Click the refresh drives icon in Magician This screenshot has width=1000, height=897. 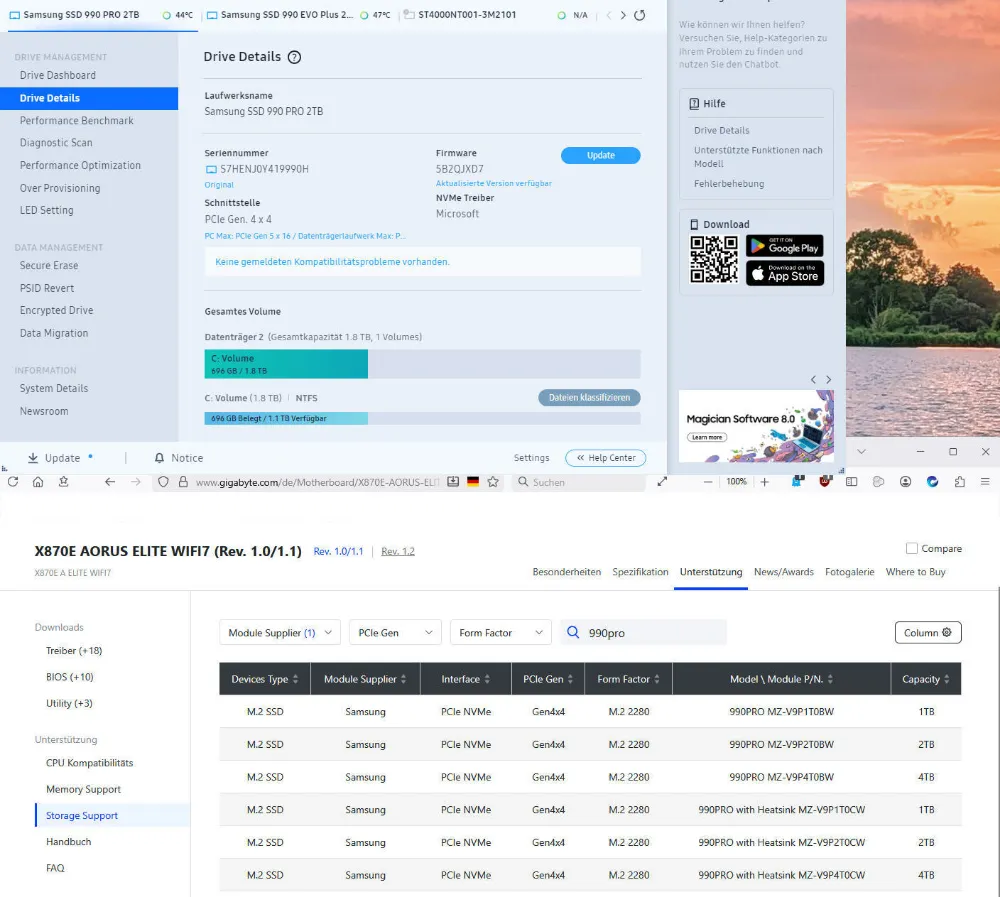pos(640,15)
